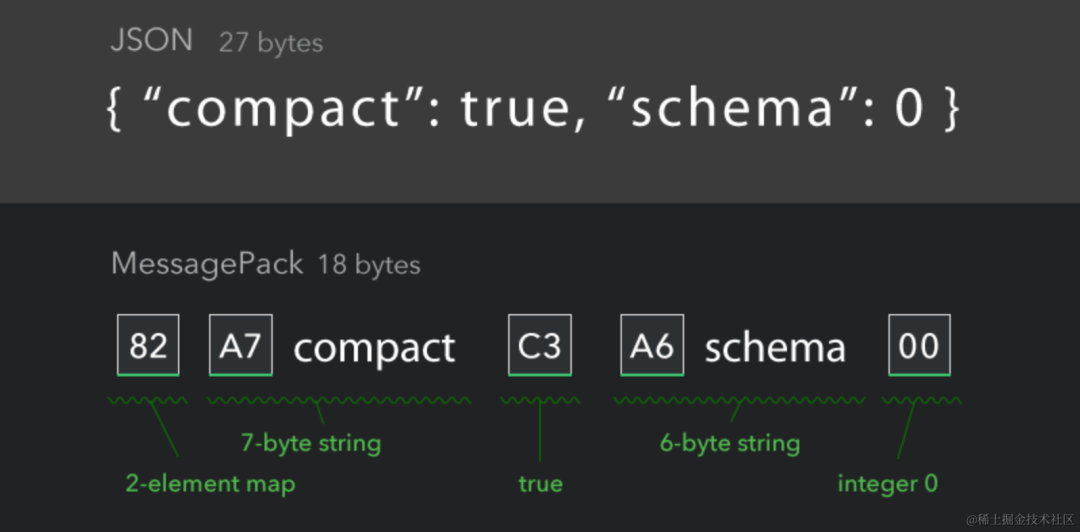
Task: Click the 2-element map annotation
Action: [x=210, y=484]
